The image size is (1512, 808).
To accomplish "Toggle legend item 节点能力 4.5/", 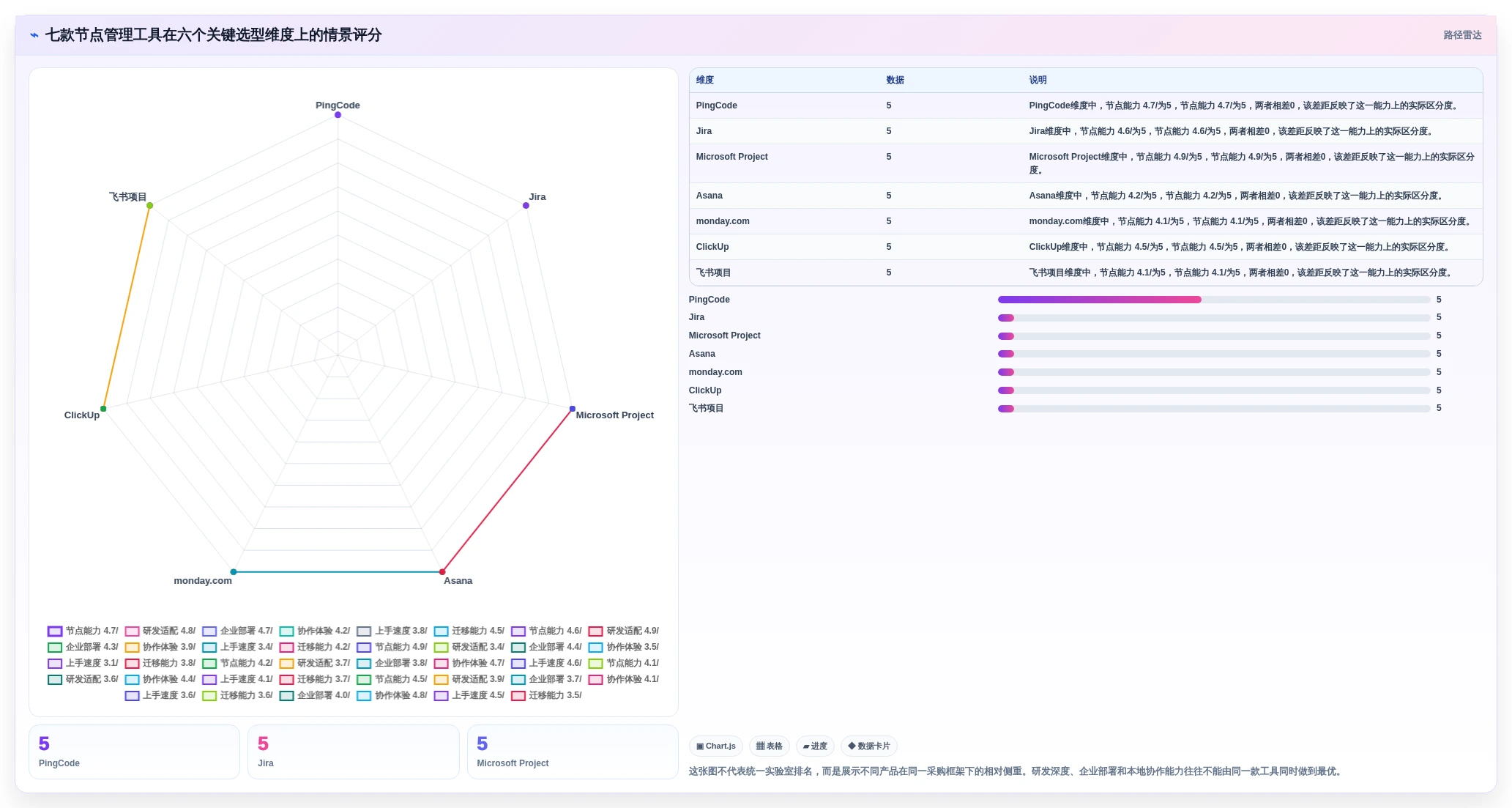I will (392, 680).
